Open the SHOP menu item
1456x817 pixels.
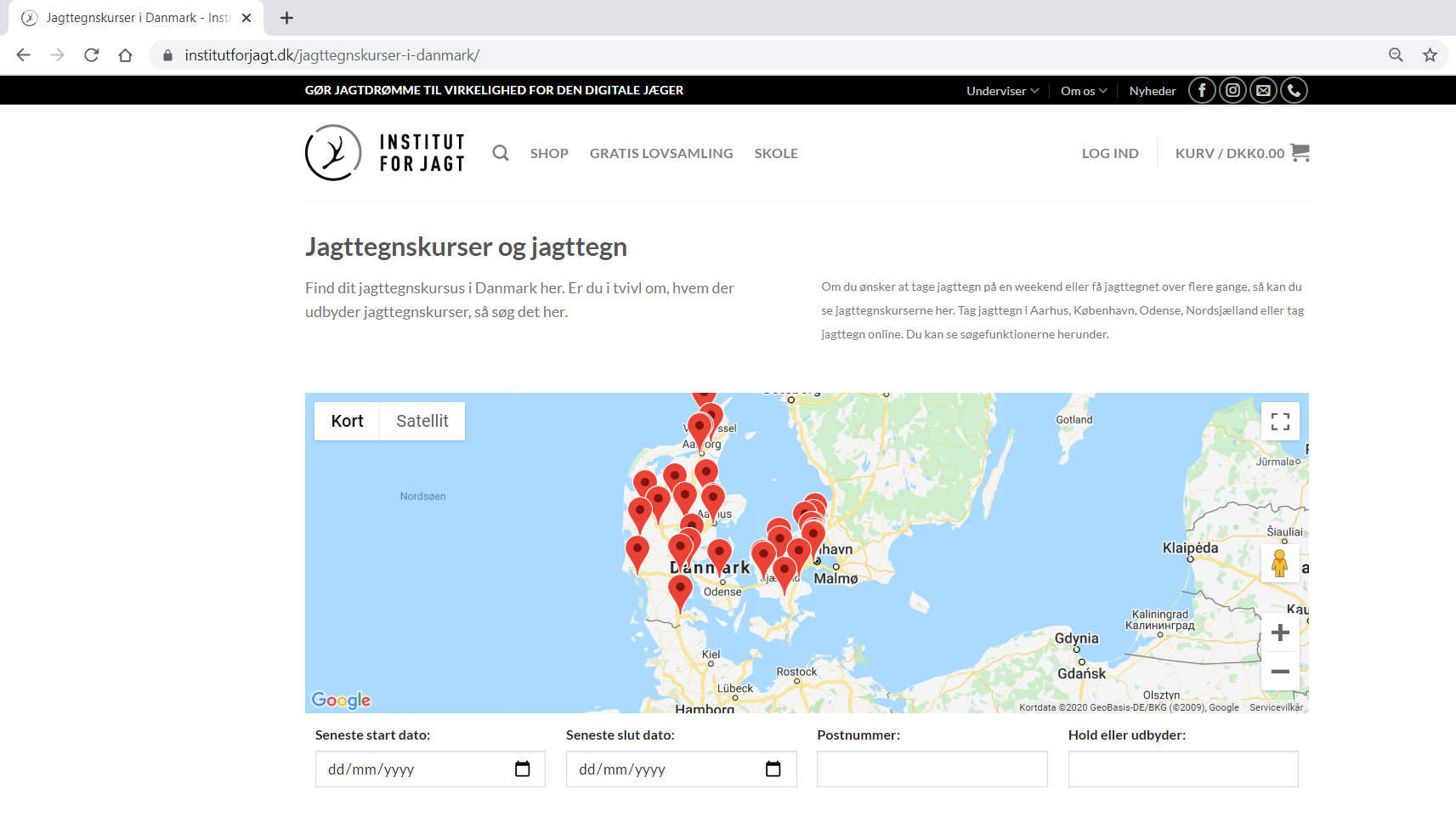(549, 153)
